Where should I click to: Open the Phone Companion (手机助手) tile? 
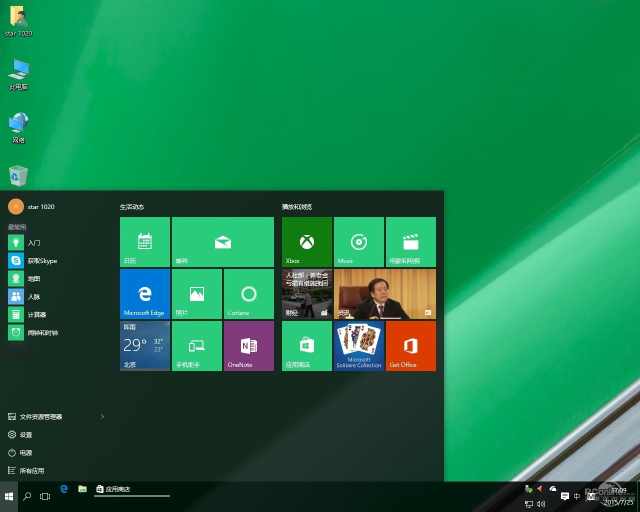(197, 346)
